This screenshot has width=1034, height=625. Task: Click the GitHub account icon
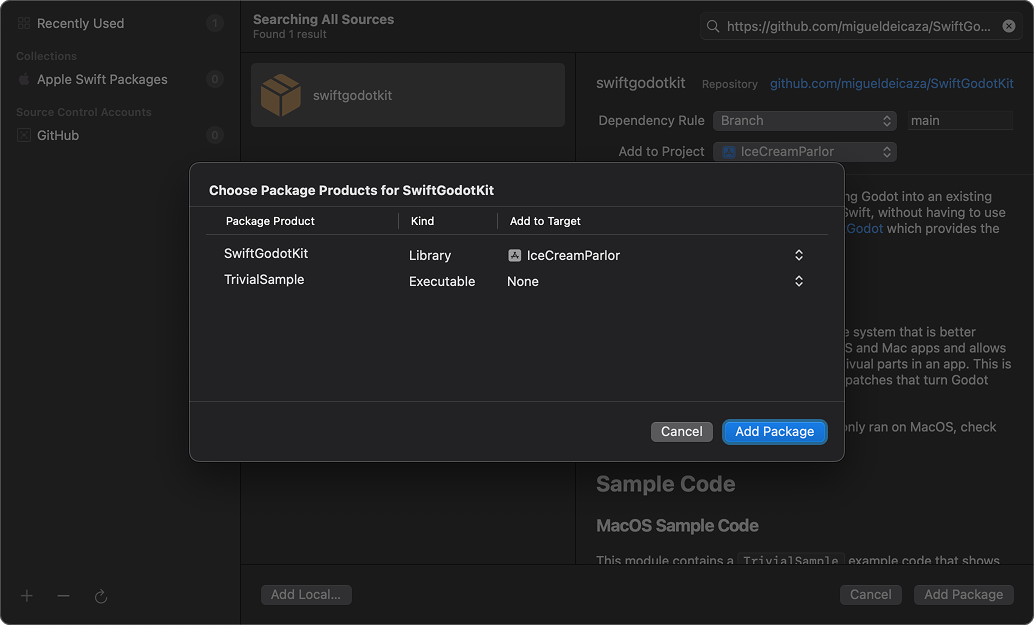24,136
